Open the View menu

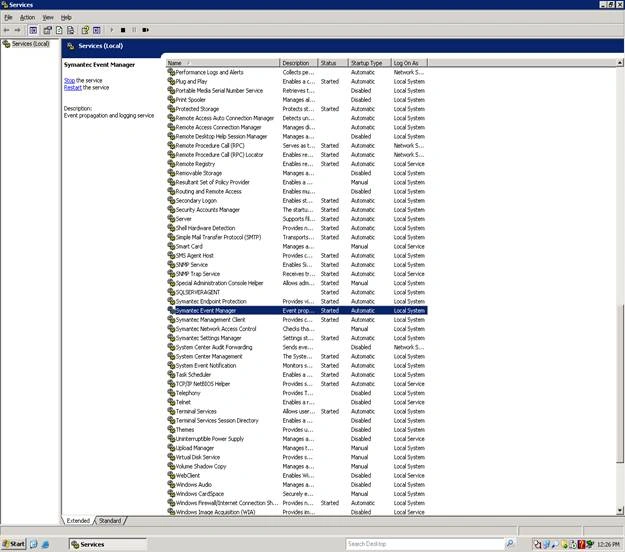(x=48, y=18)
